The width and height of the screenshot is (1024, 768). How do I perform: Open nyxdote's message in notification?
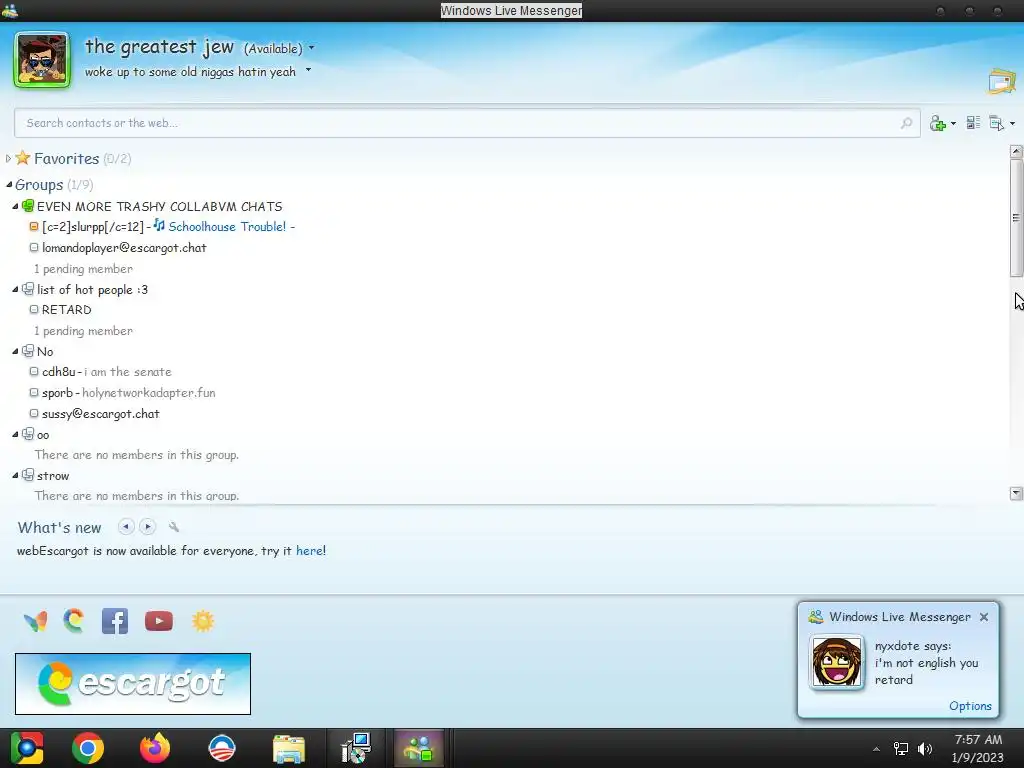click(927, 663)
